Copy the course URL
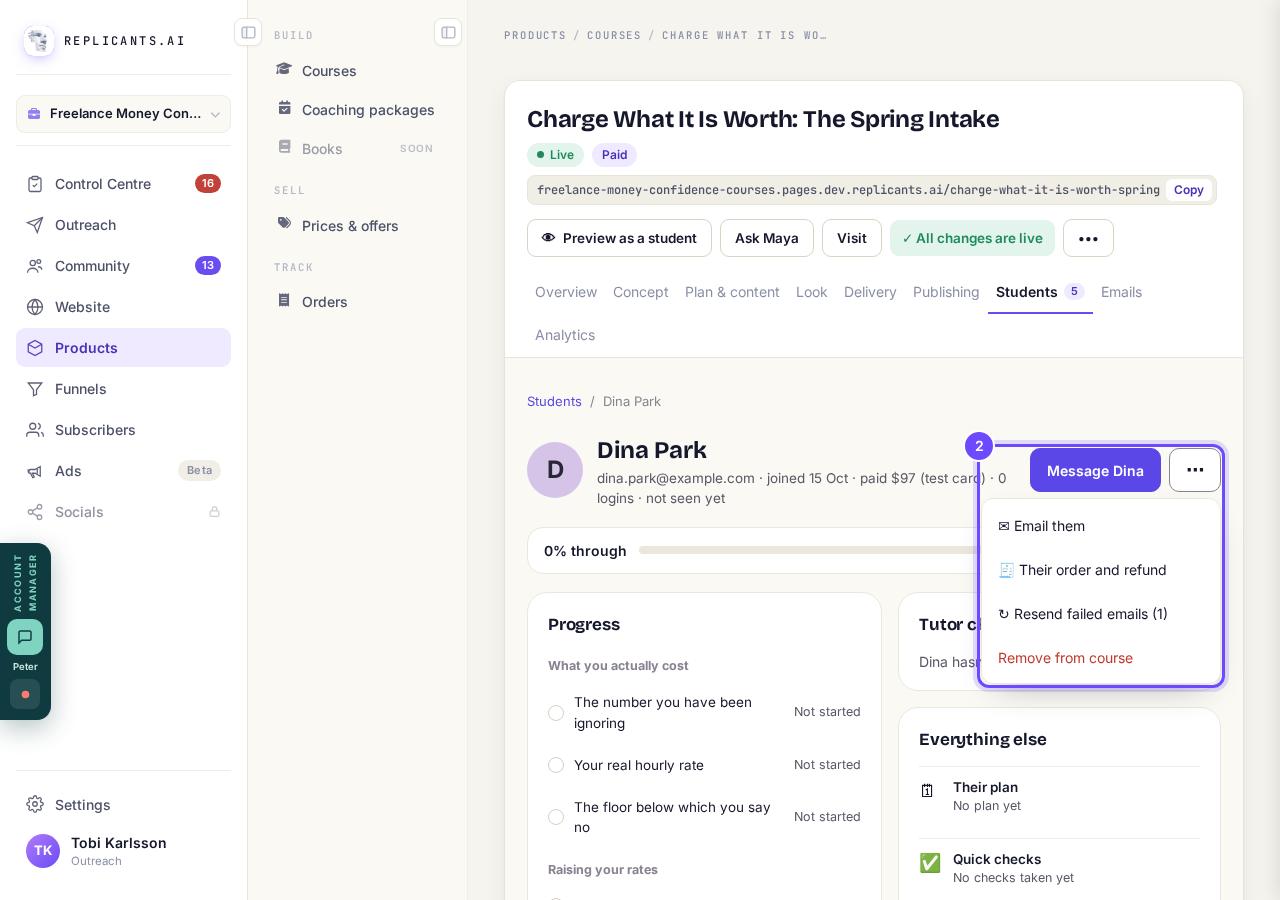The height and width of the screenshot is (900, 1280). point(1189,190)
